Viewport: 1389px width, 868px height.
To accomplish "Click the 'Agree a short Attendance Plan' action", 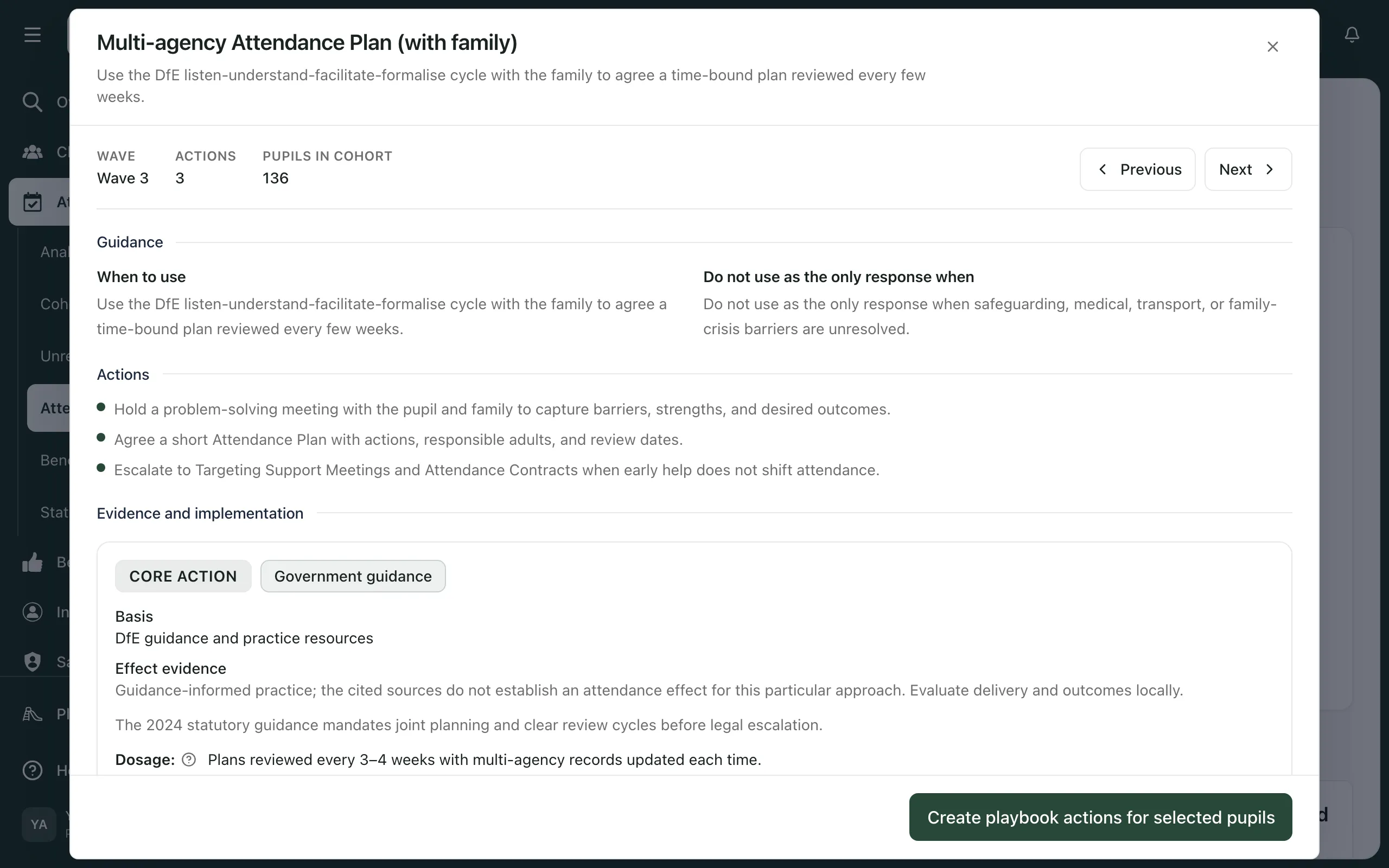I will (x=398, y=440).
